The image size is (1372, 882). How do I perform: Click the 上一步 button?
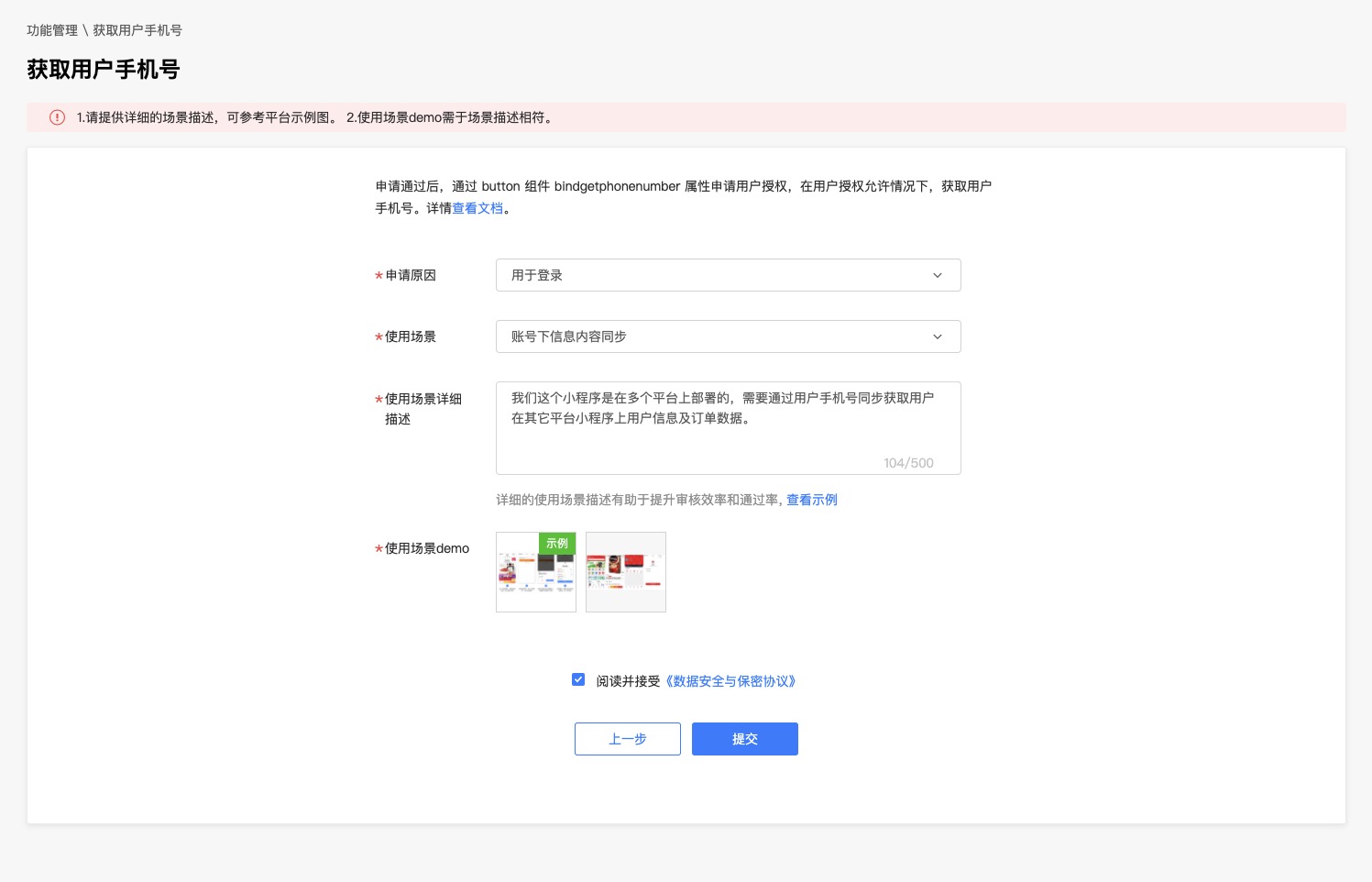pos(628,739)
